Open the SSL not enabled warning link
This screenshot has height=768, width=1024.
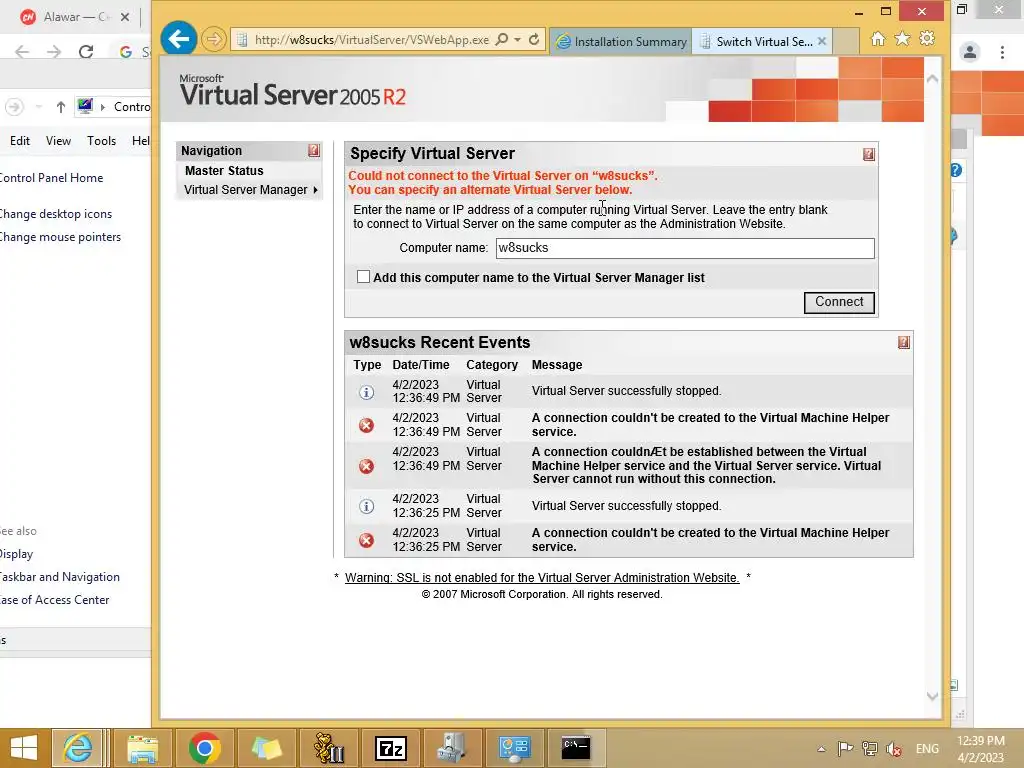click(542, 577)
